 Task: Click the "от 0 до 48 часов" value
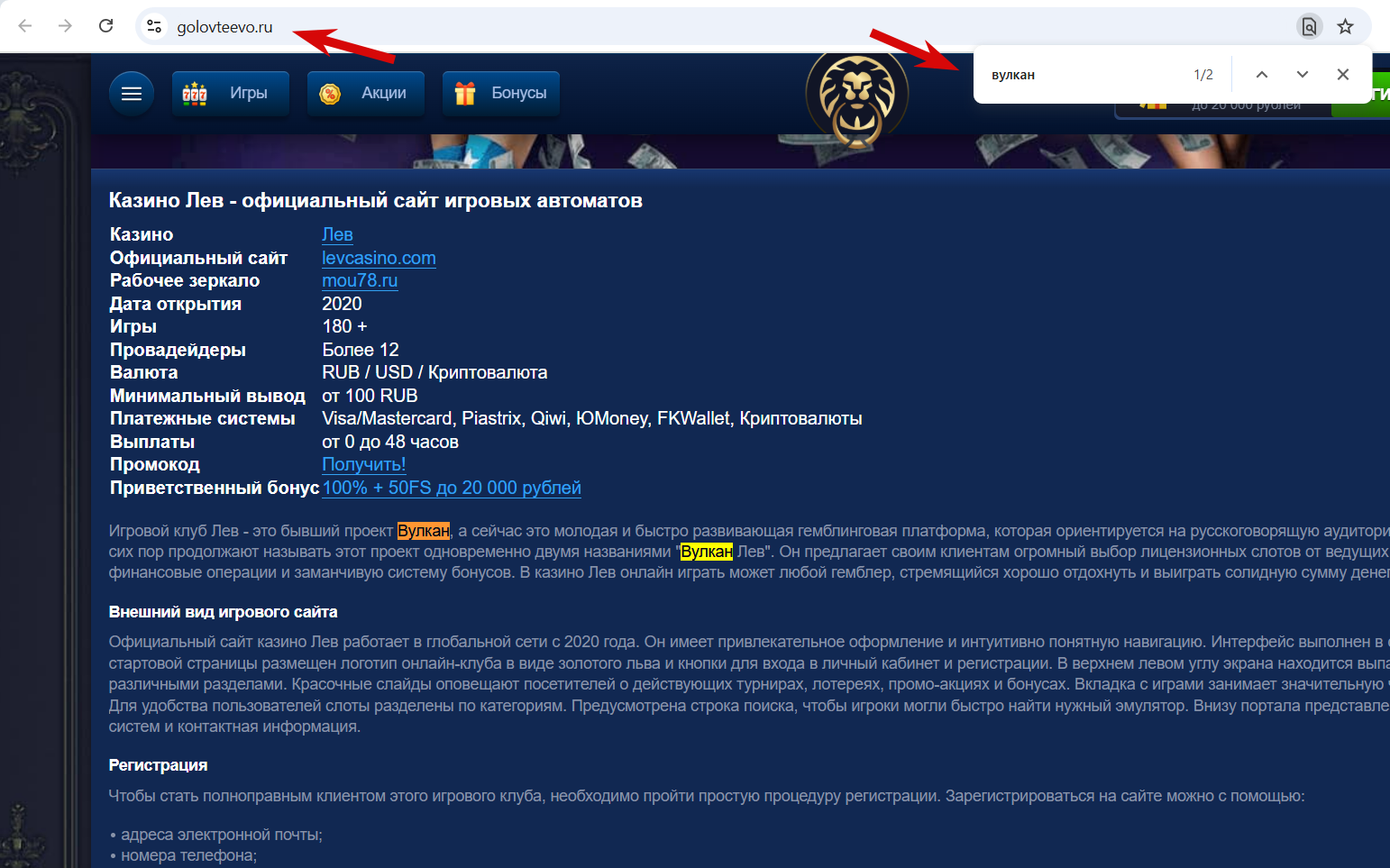pos(390,442)
